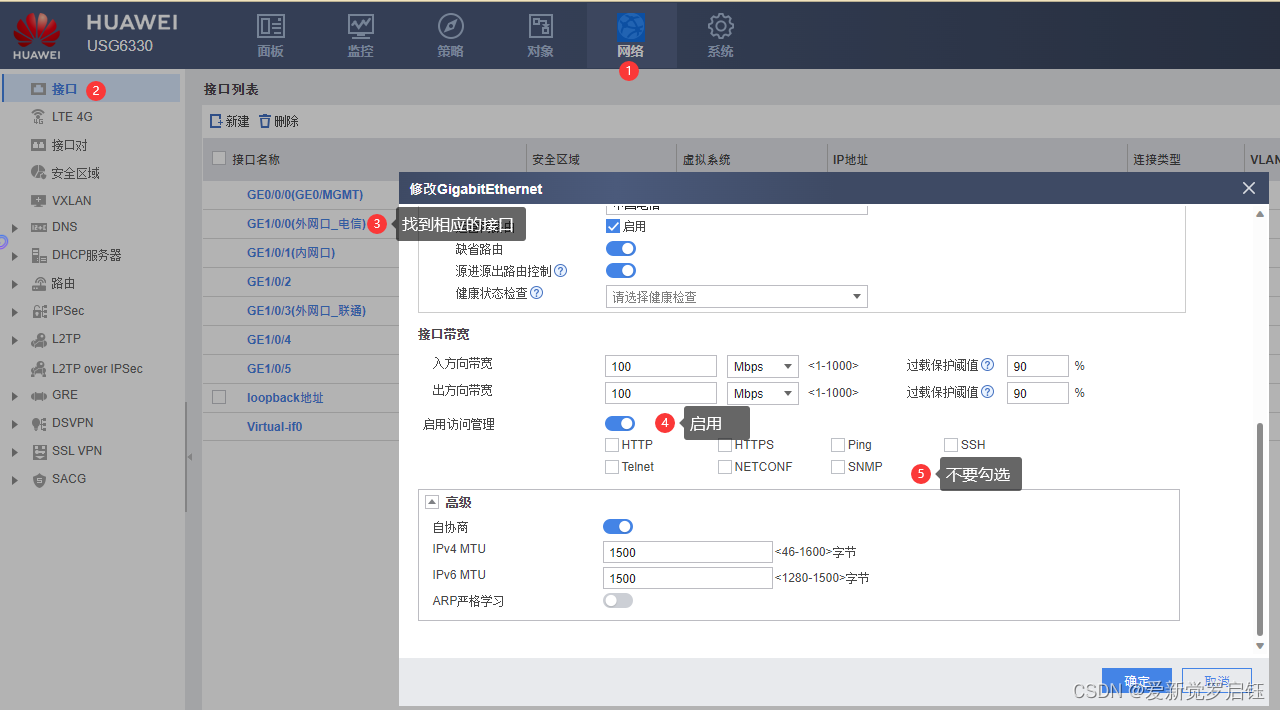Open interface GE0/0/0(GE0/MGMT)
The height and width of the screenshot is (710, 1280).
pyautogui.click(x=305, y=194)
